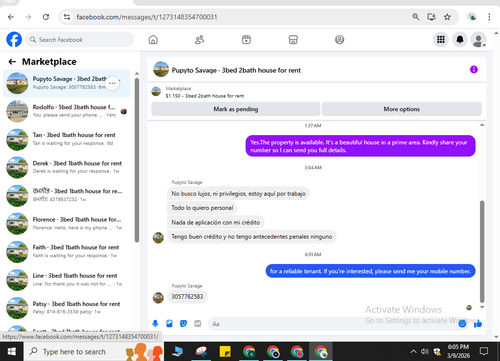
Task: Open the Windows Start menu
Action: [x=12, y=351]
